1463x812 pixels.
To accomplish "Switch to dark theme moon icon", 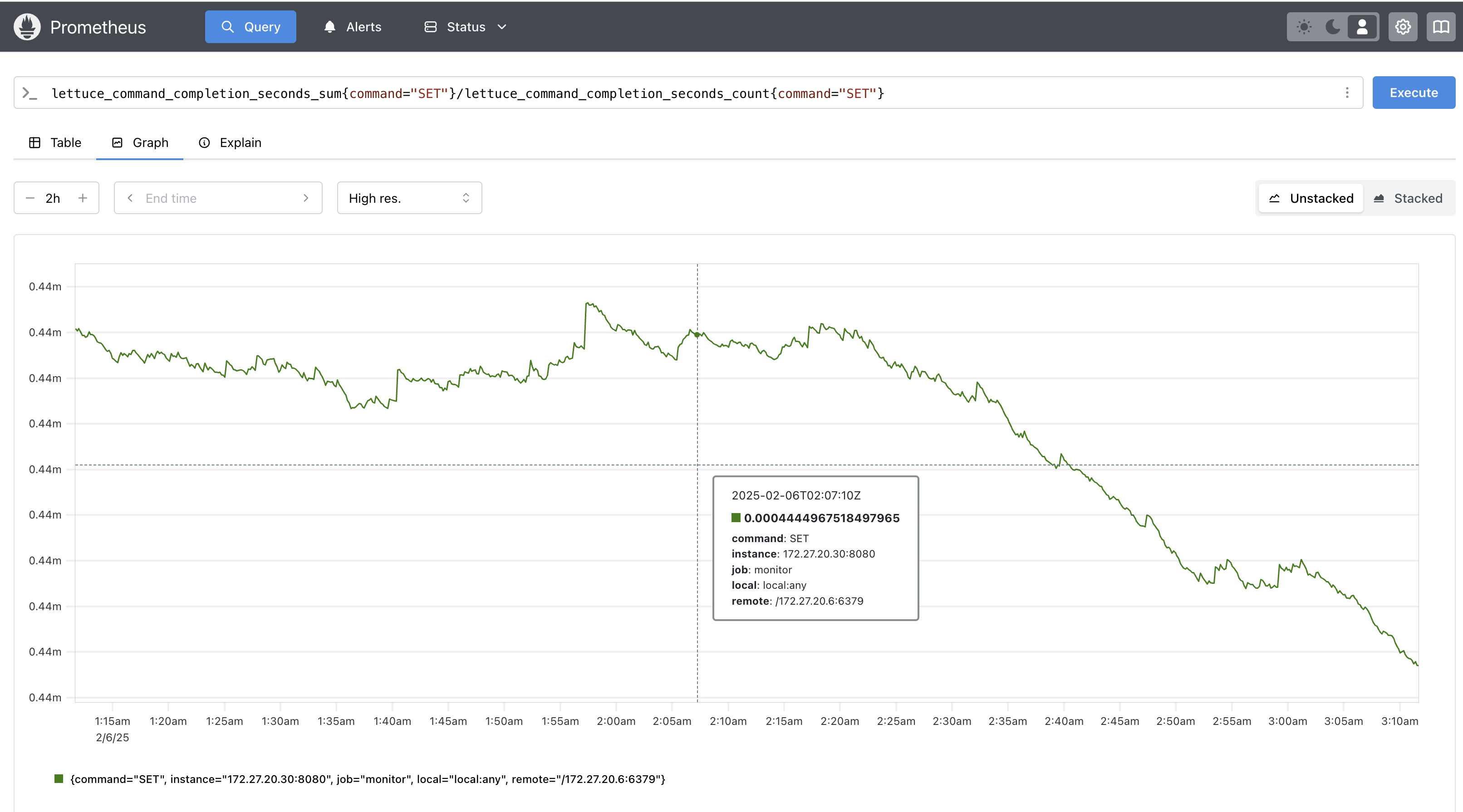I will pyautogui.click(x=1332, y=27).
